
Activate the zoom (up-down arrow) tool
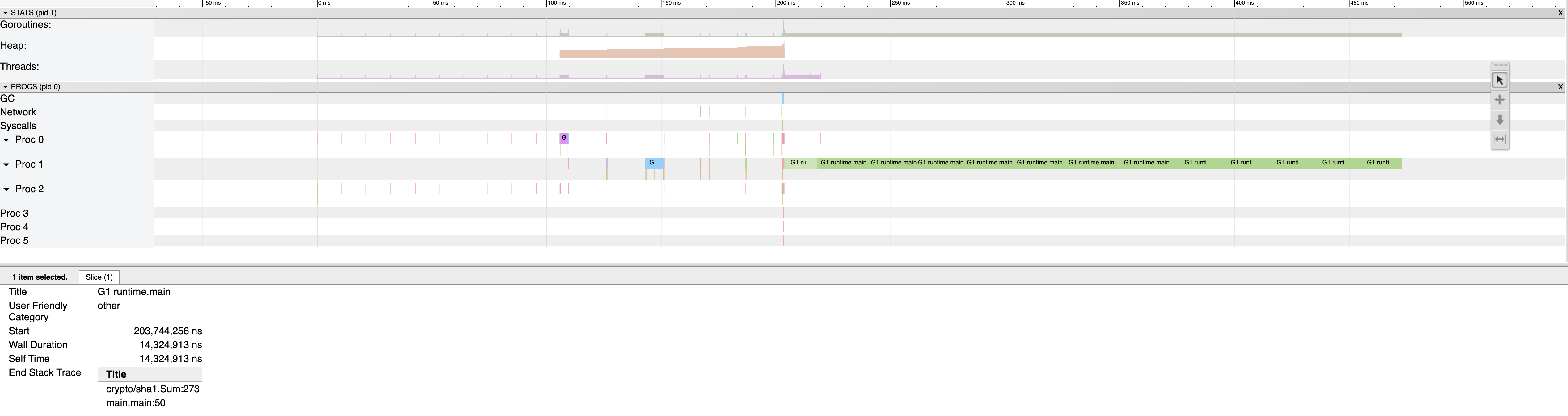[1499, 120]
